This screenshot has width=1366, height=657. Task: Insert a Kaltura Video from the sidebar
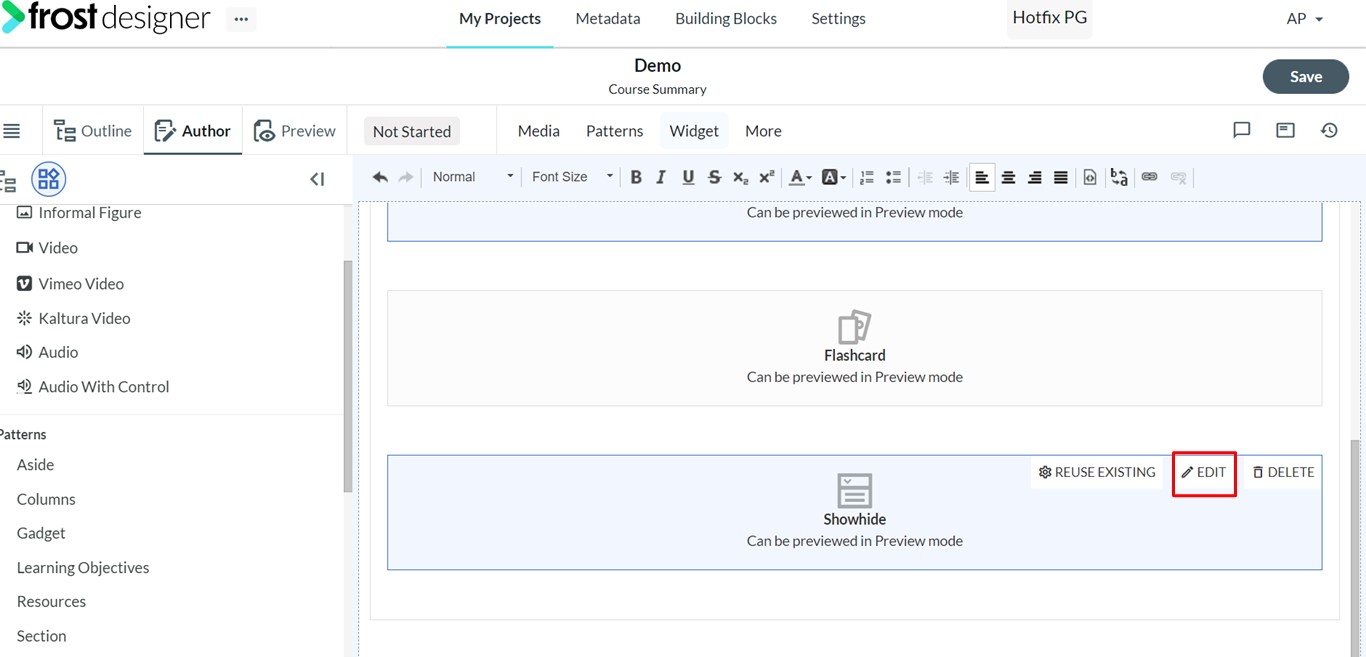(74, 318)
